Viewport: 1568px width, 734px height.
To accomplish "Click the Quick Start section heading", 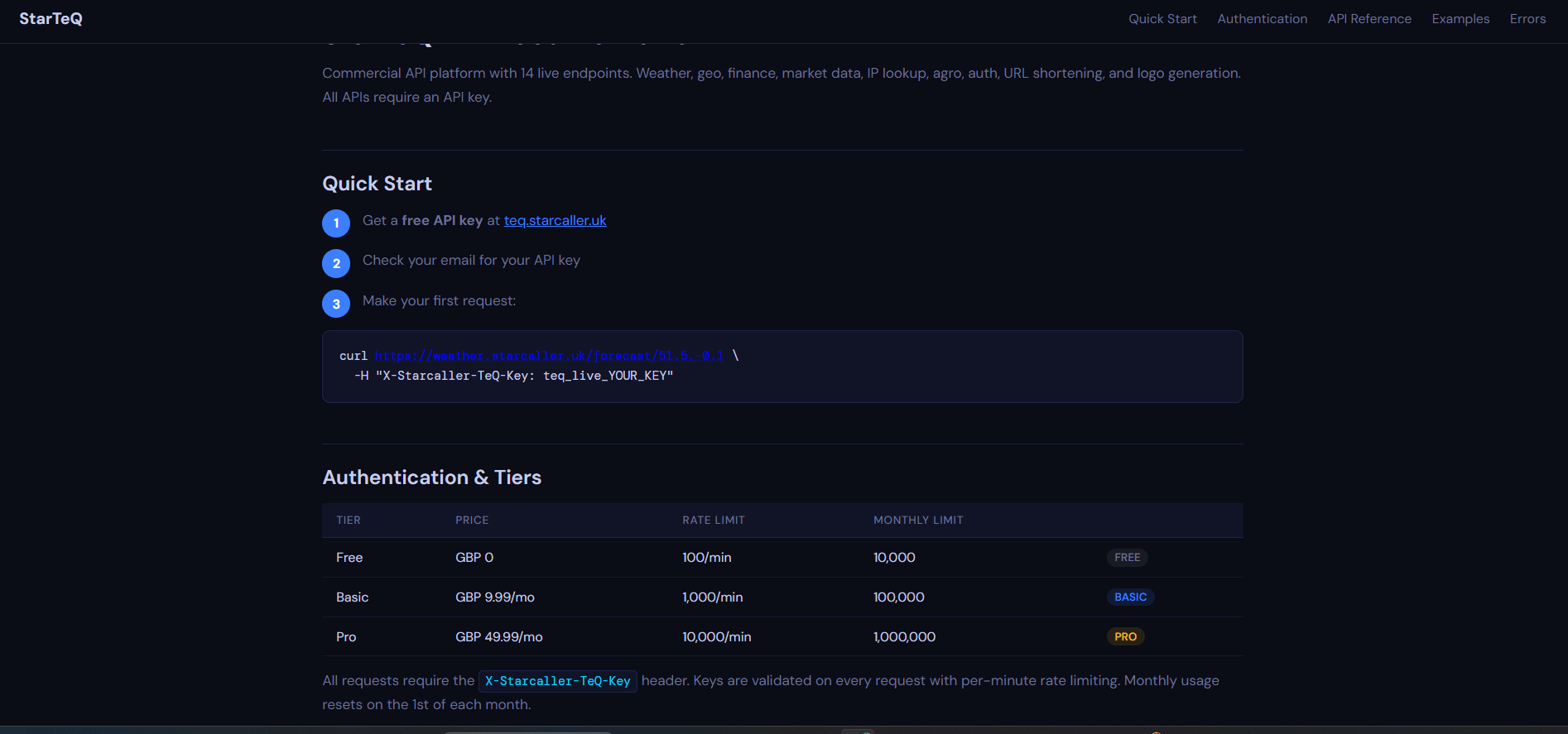I will (377, 184).
